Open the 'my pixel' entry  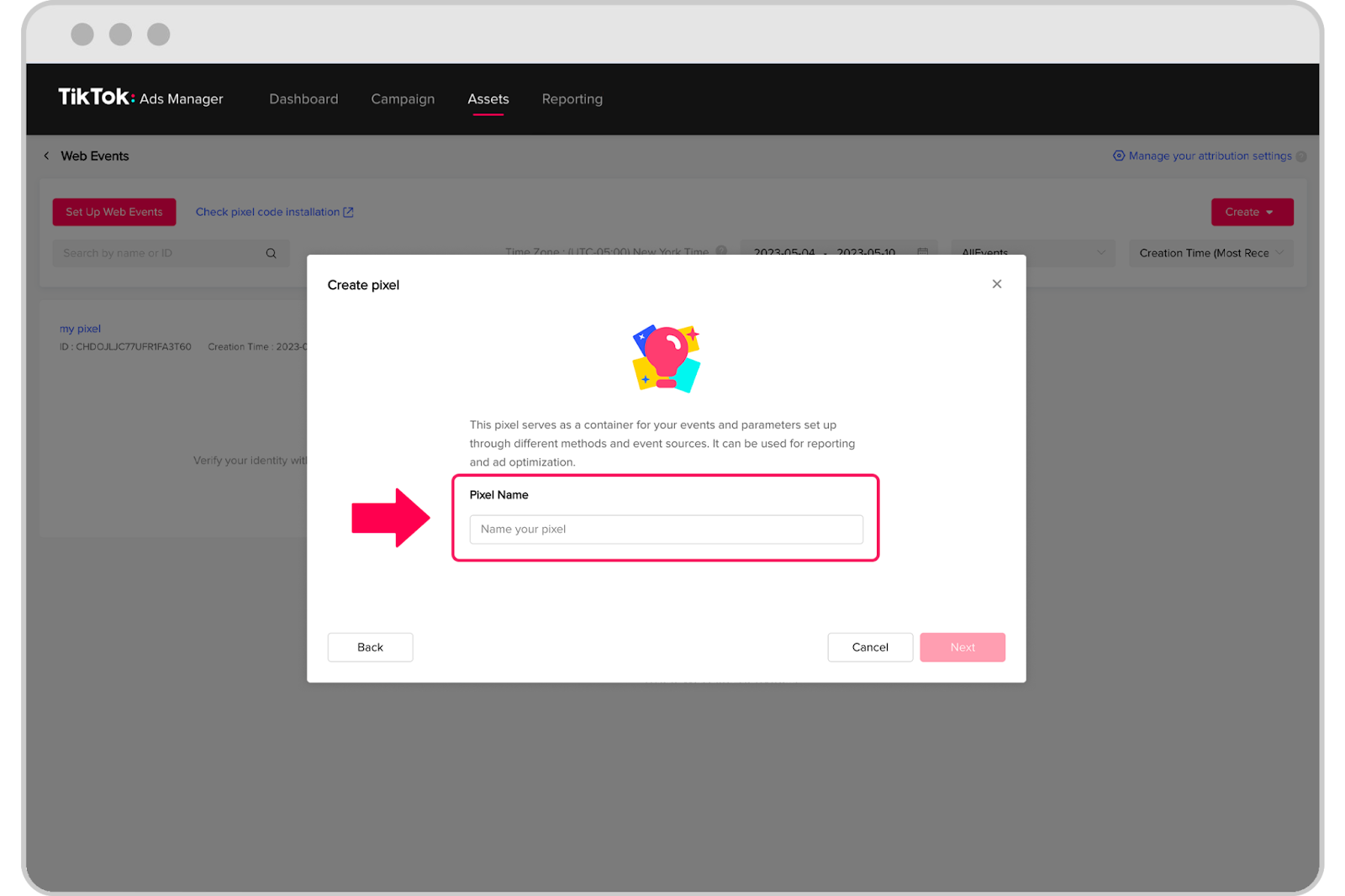[80, 329]
